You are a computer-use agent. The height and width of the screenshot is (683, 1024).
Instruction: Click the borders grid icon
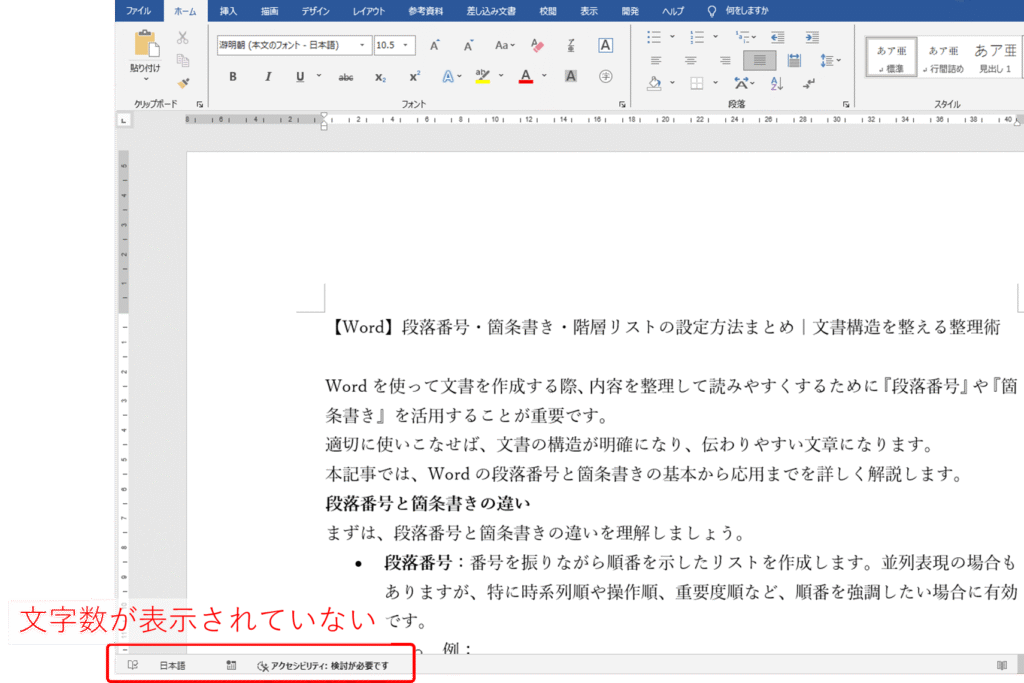(697, 83)
